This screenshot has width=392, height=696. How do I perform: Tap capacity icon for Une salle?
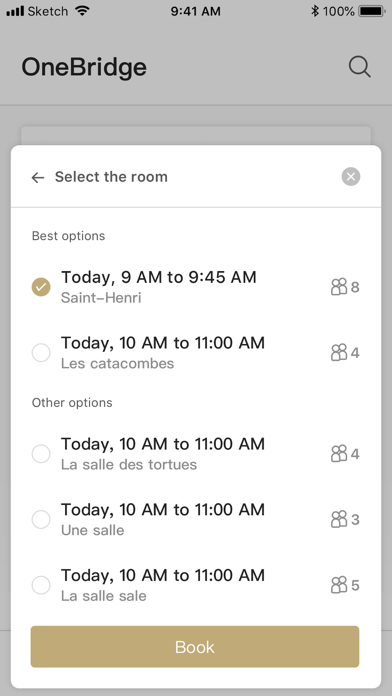[x=339, y=519]
